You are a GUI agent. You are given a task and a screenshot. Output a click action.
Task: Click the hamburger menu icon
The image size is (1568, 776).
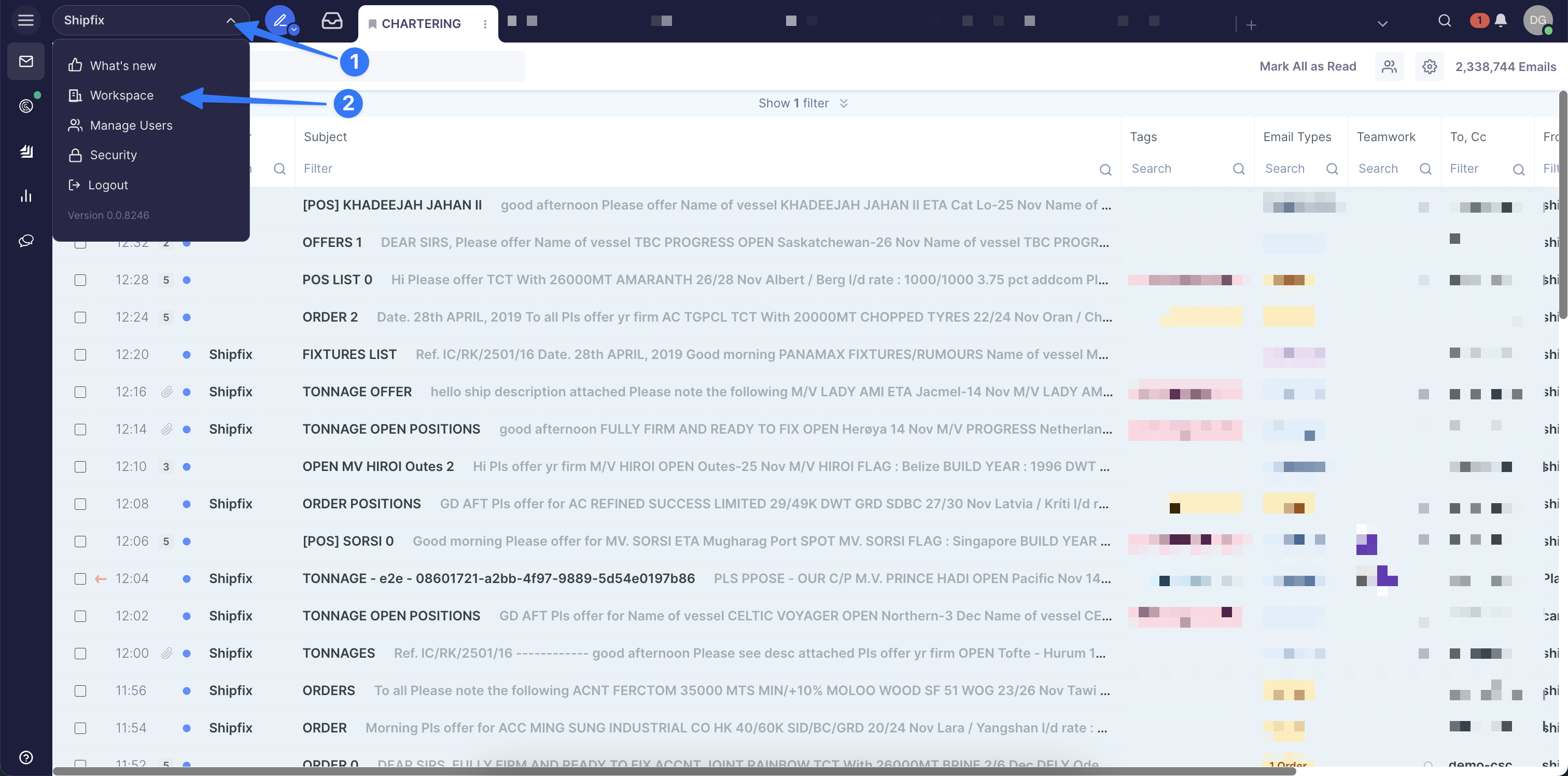click(25, 20)
